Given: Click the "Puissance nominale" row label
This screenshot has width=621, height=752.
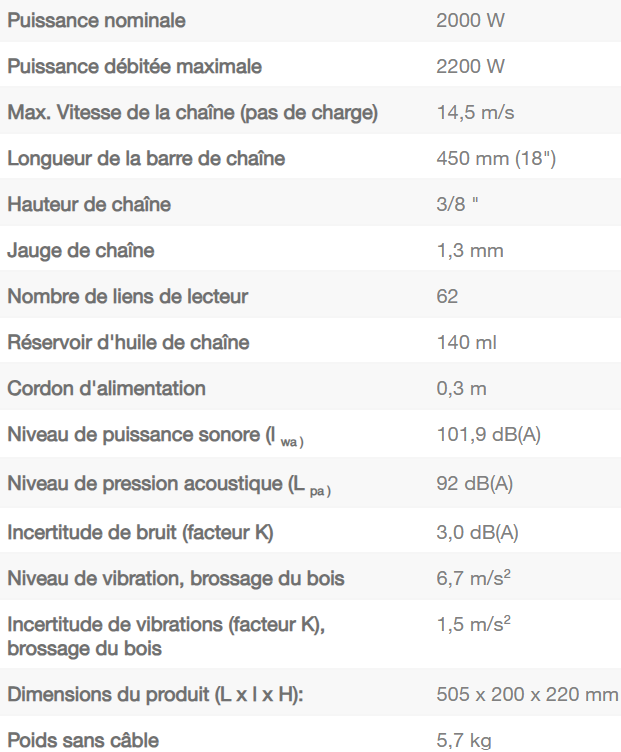Looking at the screenshot, I should click(x=96, y=21).
